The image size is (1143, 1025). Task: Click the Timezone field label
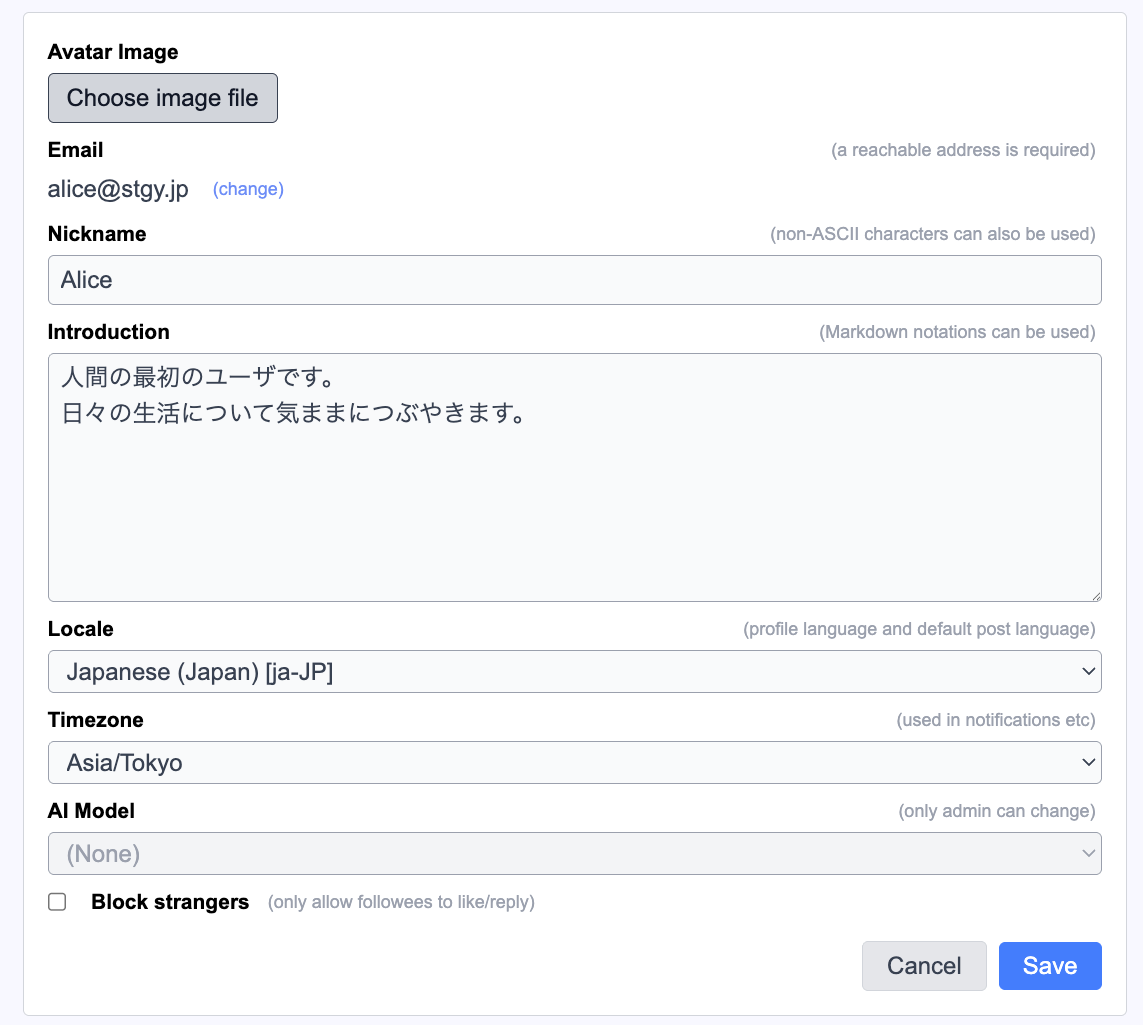[x=96, y=720]
